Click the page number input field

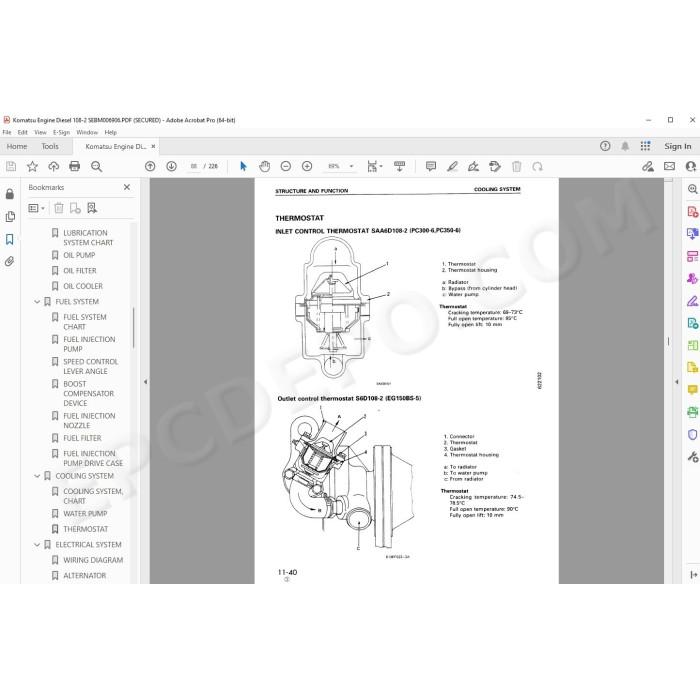click(x=193, y=167)
